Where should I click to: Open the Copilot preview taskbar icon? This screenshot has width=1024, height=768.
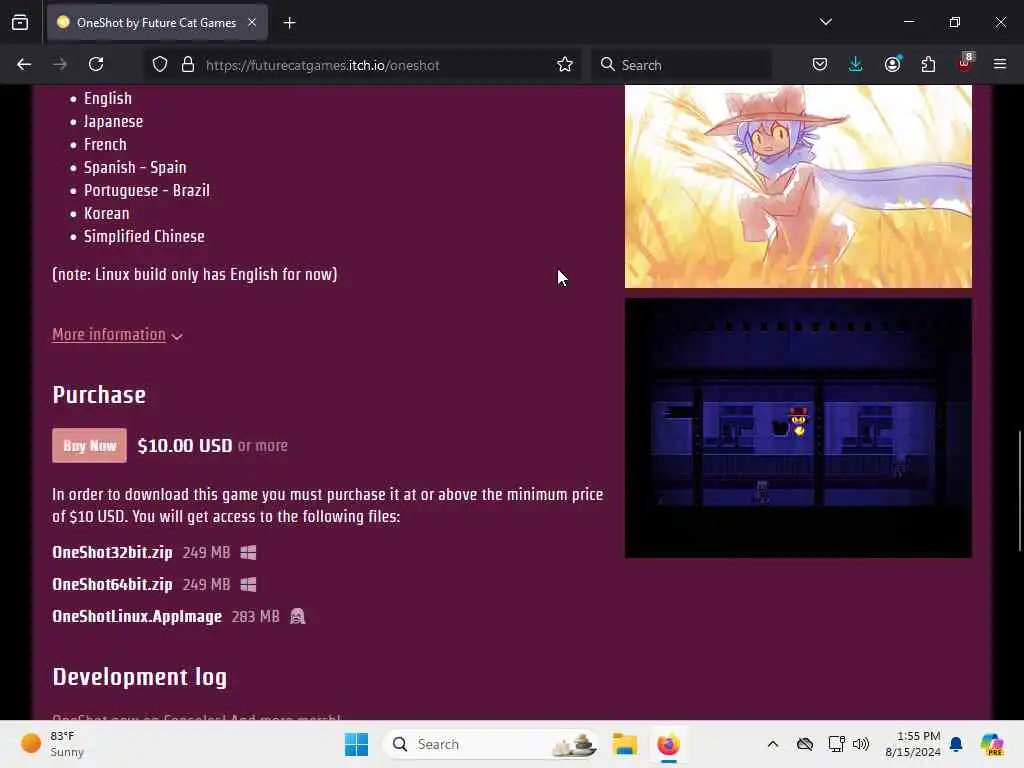[992, 744]
